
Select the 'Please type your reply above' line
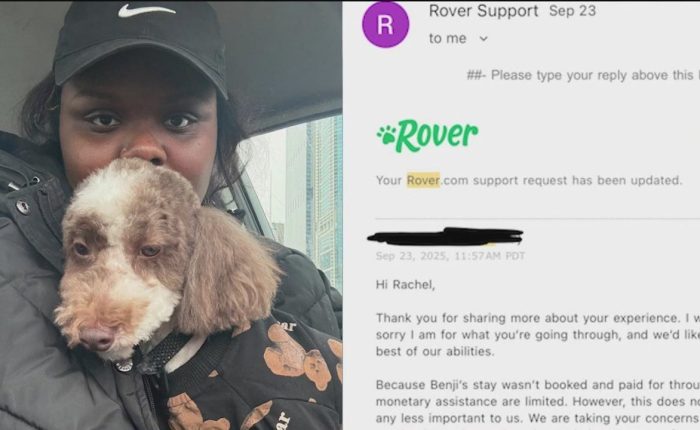pos(583,75)
